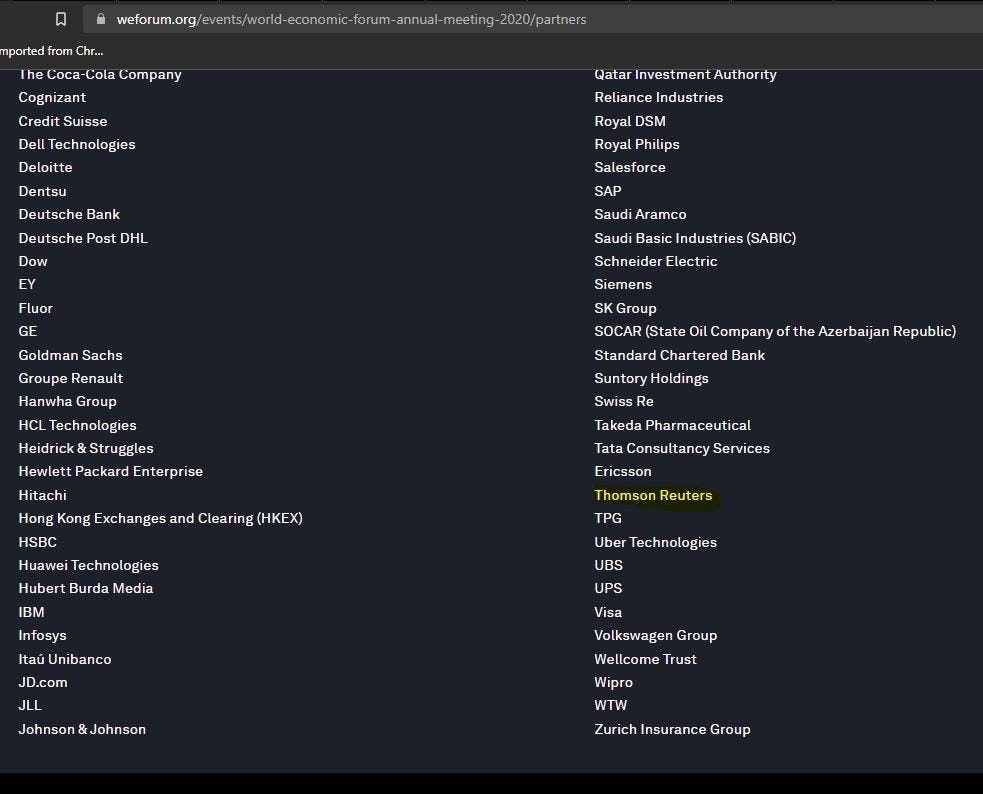Click the JD.com entry
The image size is (983, 794).
pos(43,682)
